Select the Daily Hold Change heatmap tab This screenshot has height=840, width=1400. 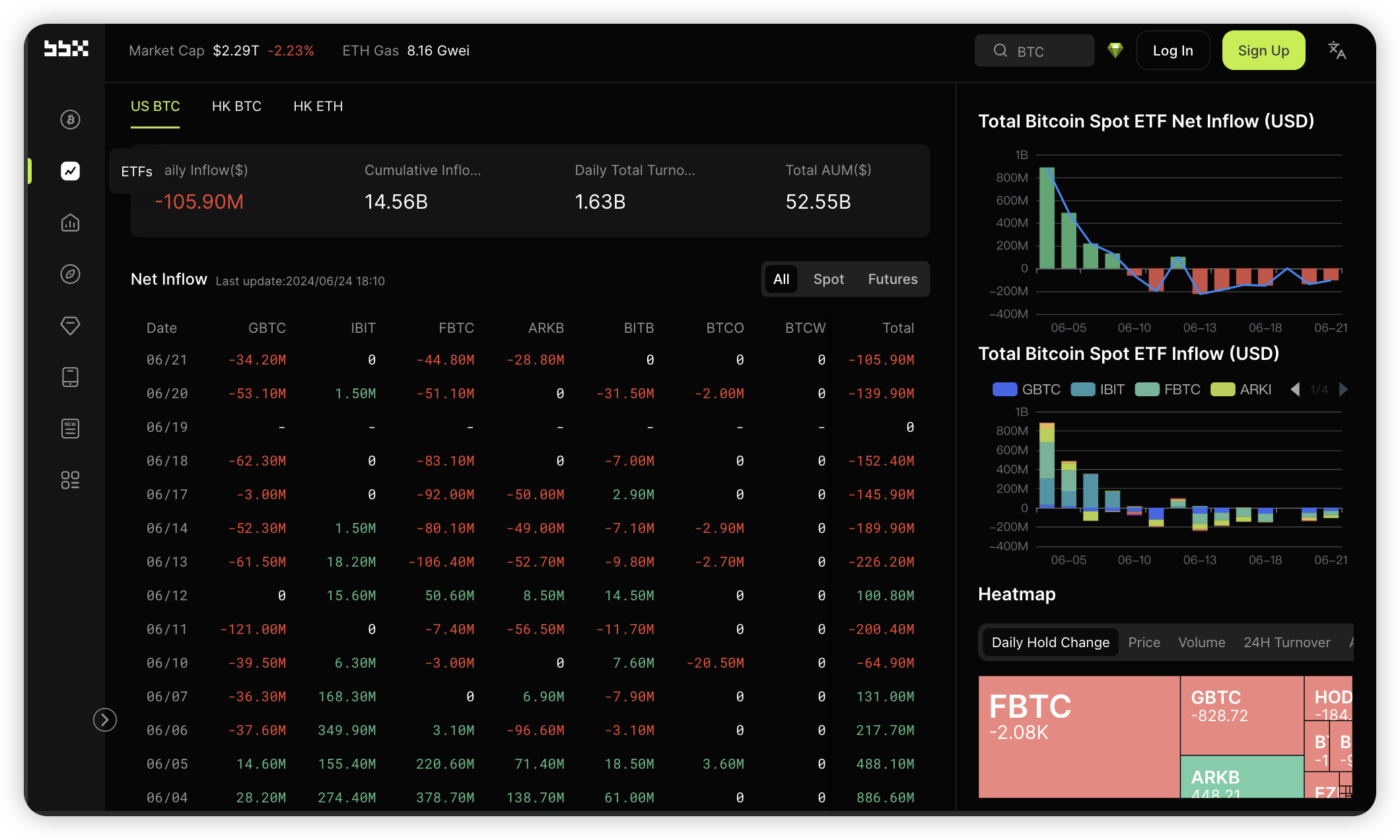click(x=1051, y=643)
